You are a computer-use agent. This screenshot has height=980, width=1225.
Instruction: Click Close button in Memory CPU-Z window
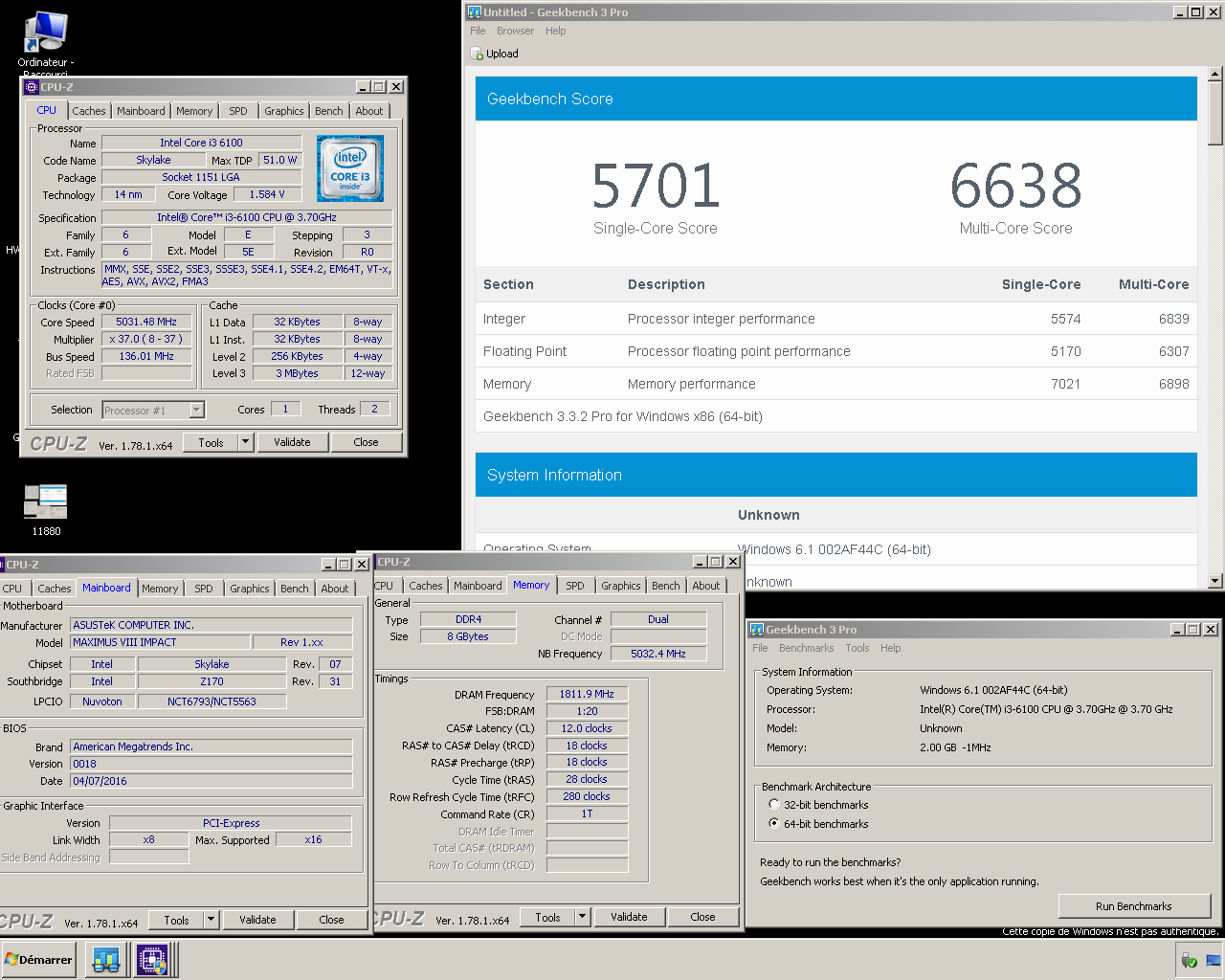point(702,917)
